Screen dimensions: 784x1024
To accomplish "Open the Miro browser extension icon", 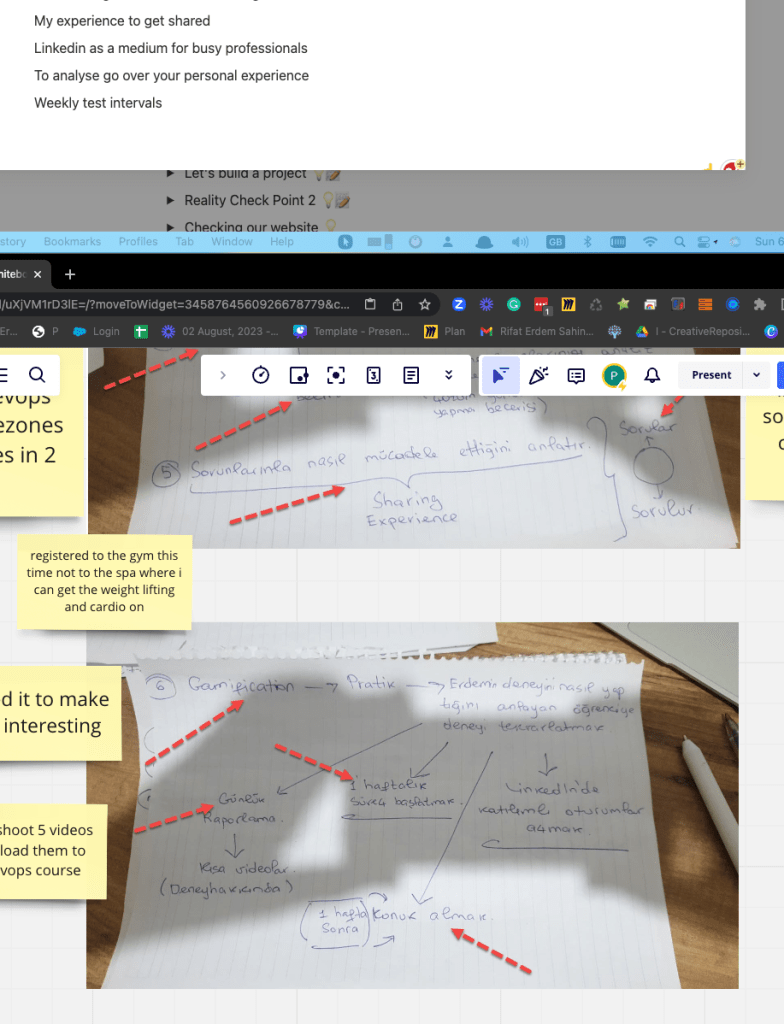I will coord(568,304).
